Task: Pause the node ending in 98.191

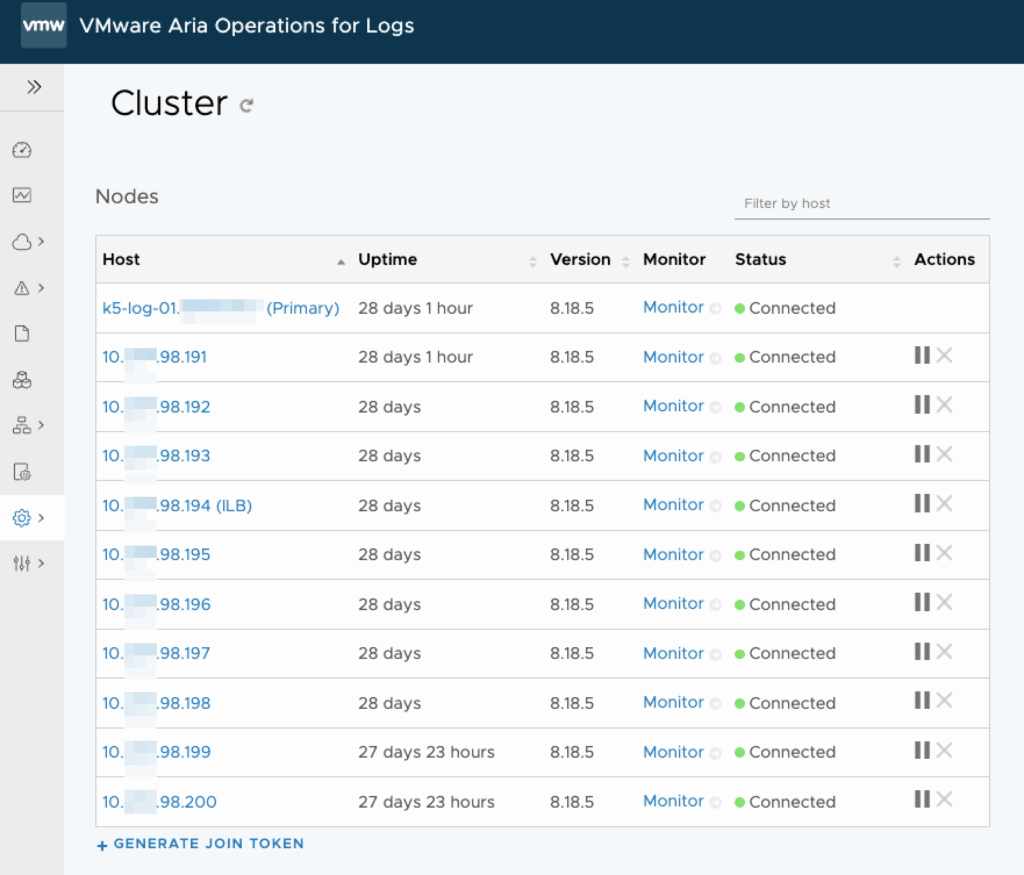Action: (922, 355)
